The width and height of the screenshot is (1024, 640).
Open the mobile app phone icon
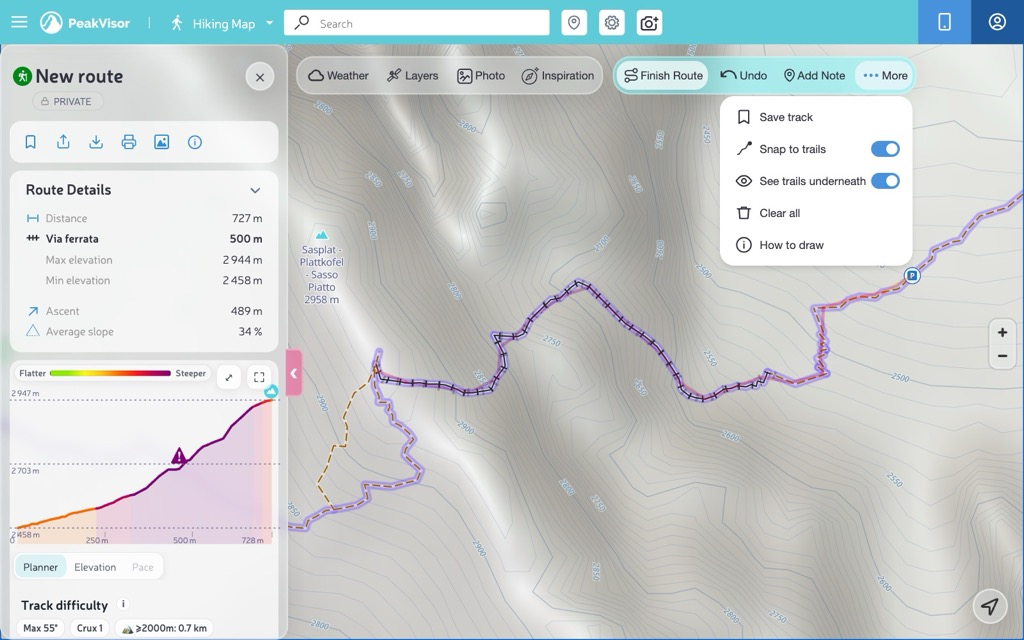[944, 22]
